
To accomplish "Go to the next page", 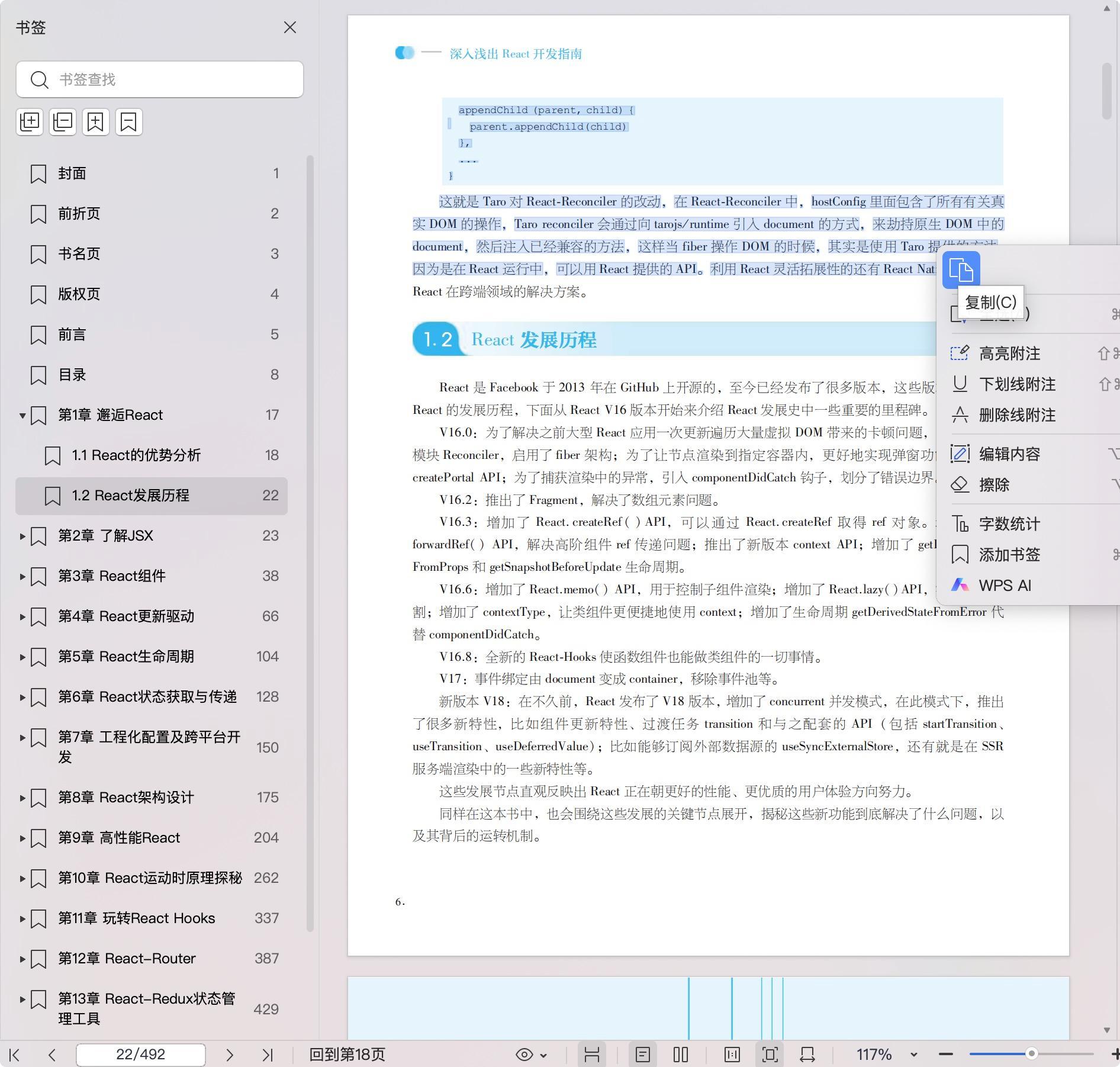I will pyautogui.click(x=230, y=1055).
